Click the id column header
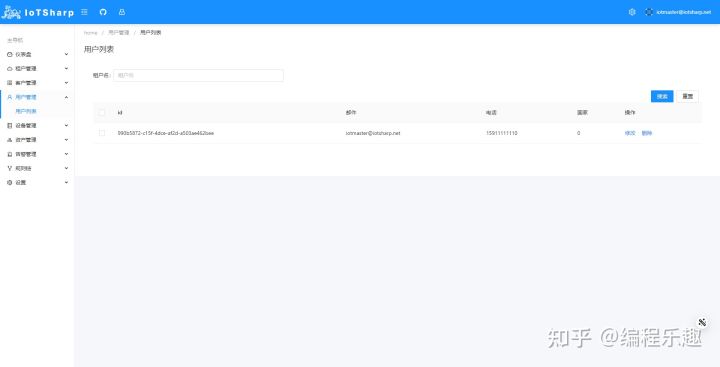 point(120,113)
